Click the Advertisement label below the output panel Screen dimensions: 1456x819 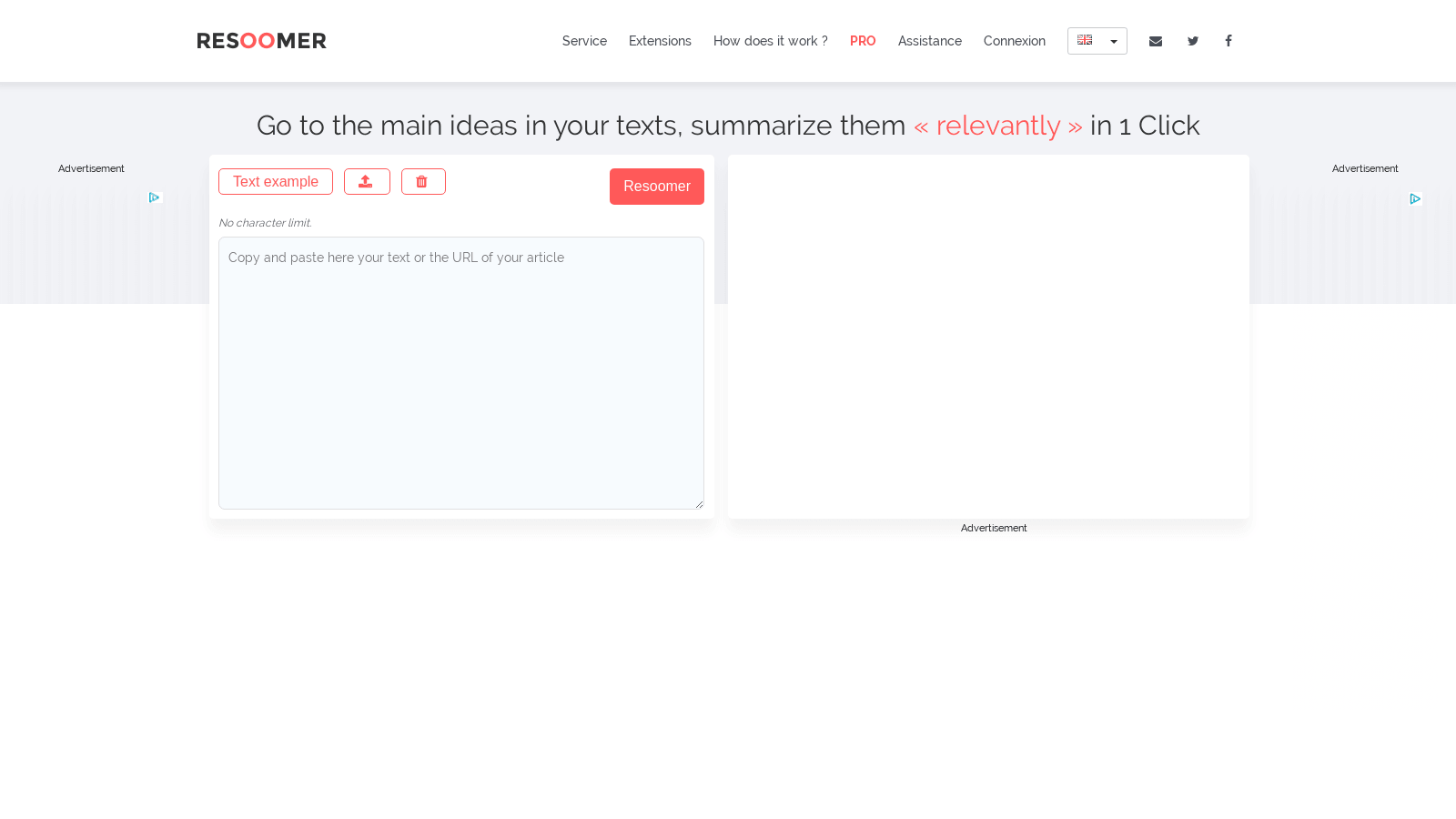994,528
